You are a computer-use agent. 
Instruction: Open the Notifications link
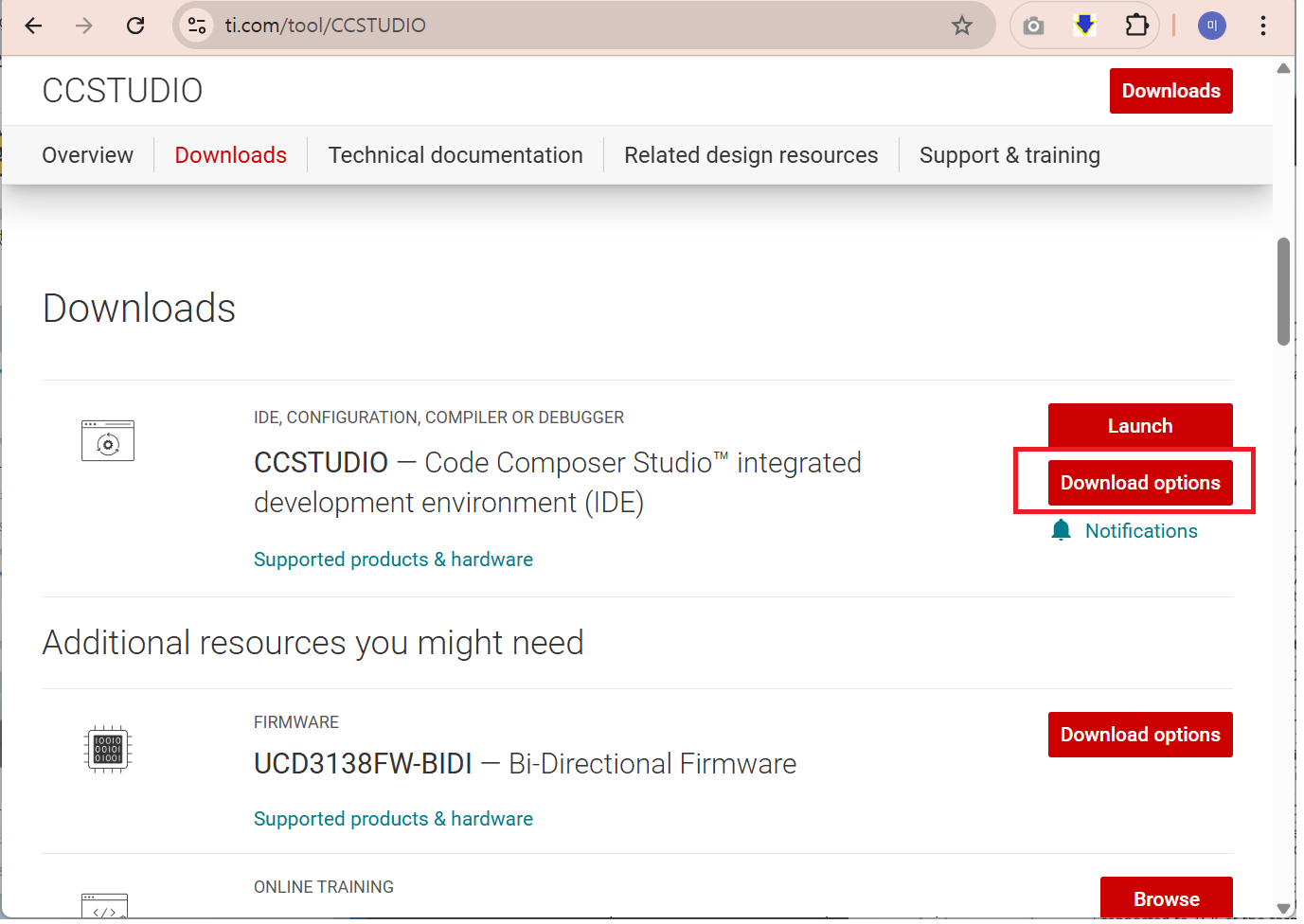[1141, 531]
